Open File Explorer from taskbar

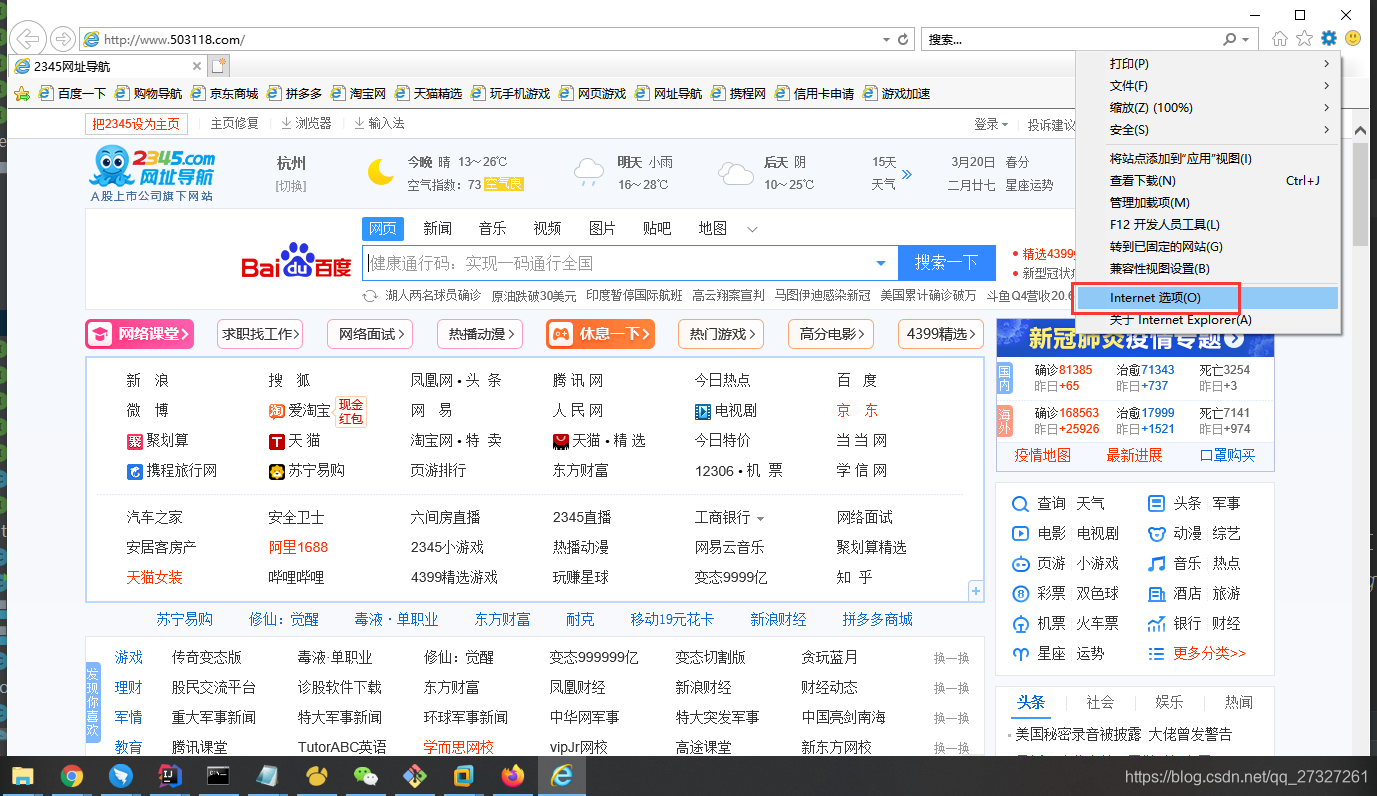(x=22, y=775)
